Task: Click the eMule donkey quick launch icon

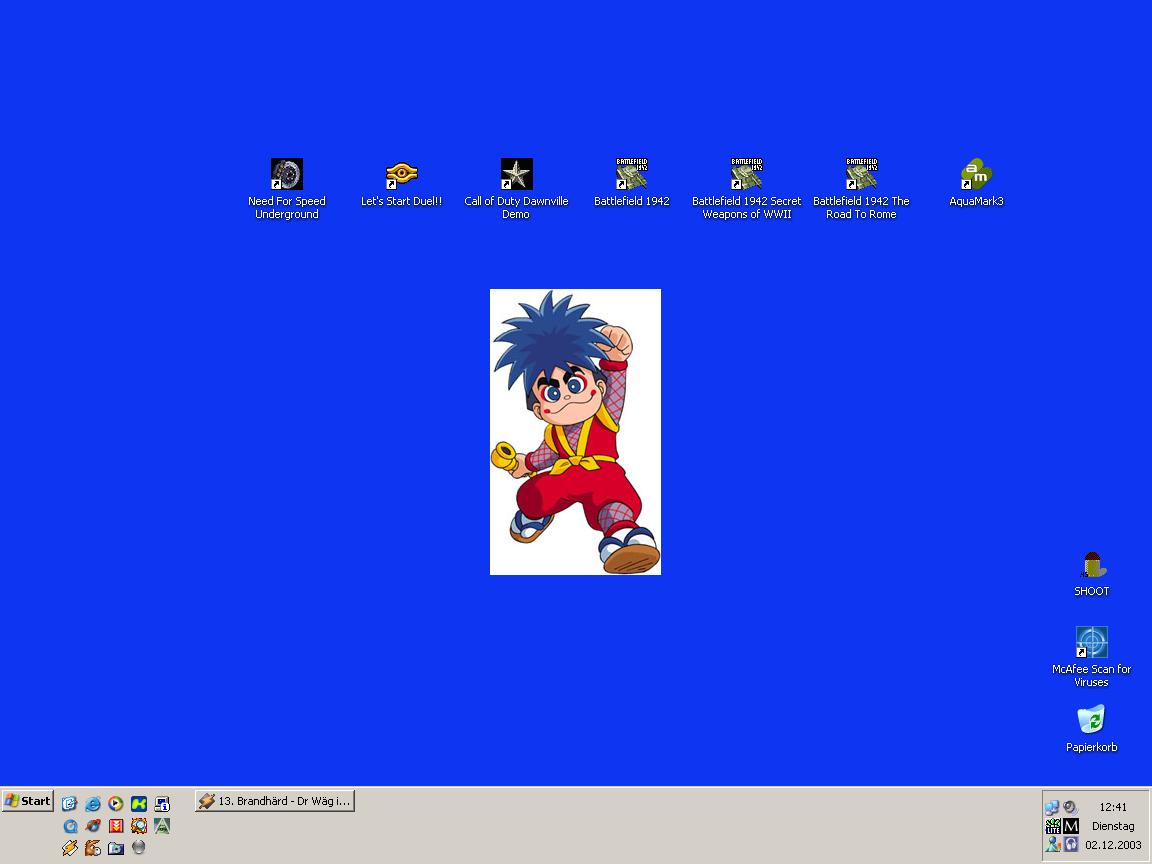Action: coord(93,848)
